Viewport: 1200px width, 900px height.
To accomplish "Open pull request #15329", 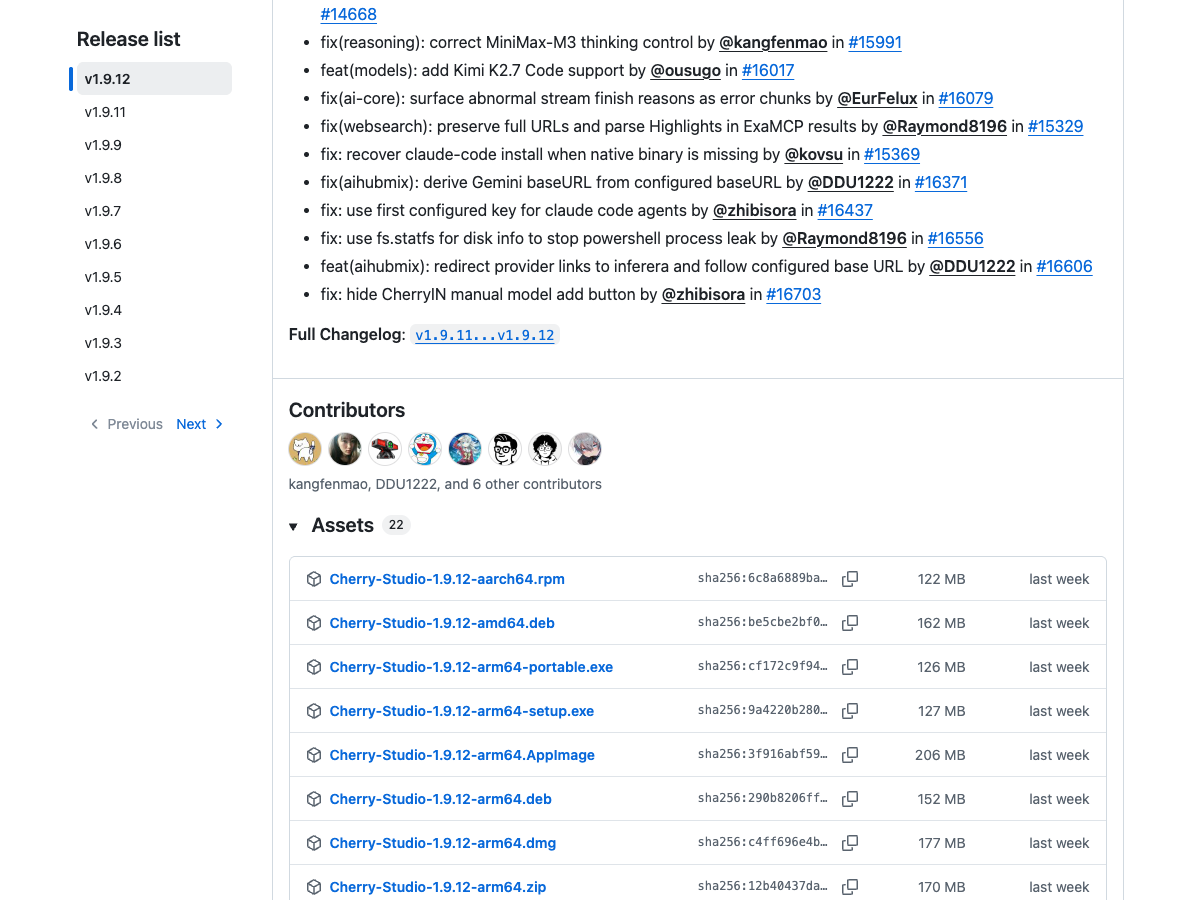I will point(1056,126).
